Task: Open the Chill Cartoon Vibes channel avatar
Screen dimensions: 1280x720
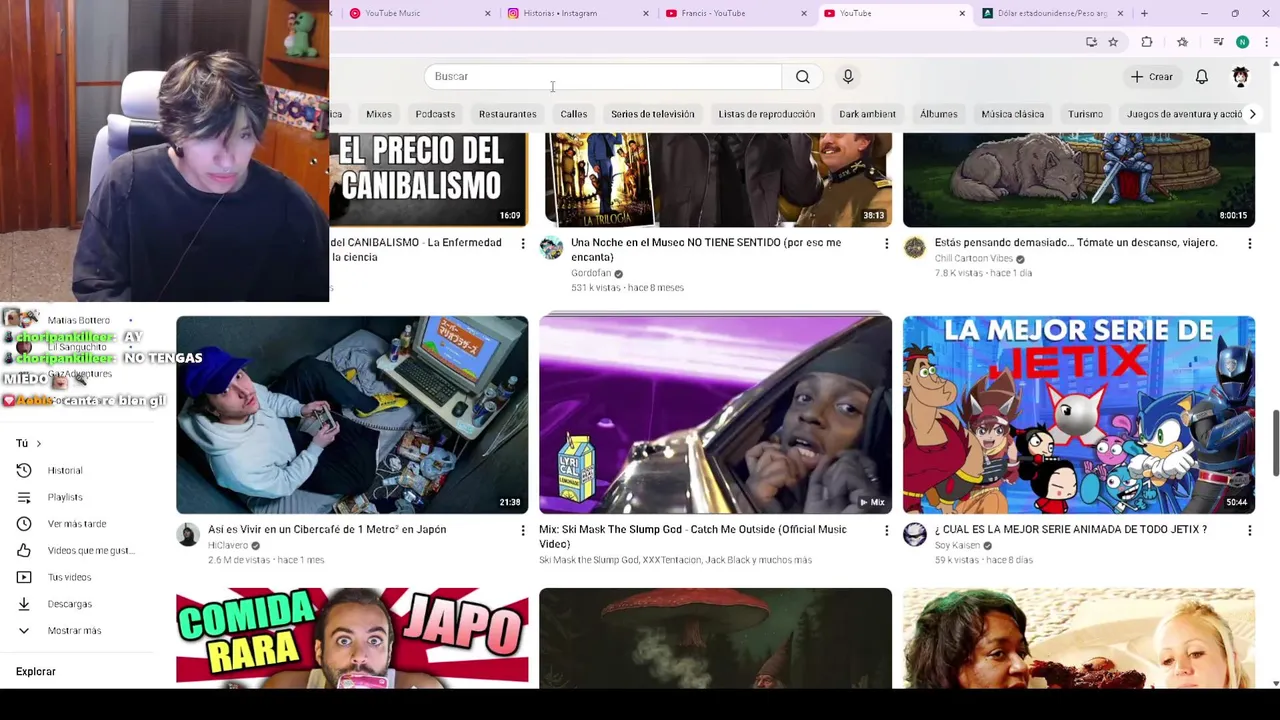Action: [x=915, y=248]
